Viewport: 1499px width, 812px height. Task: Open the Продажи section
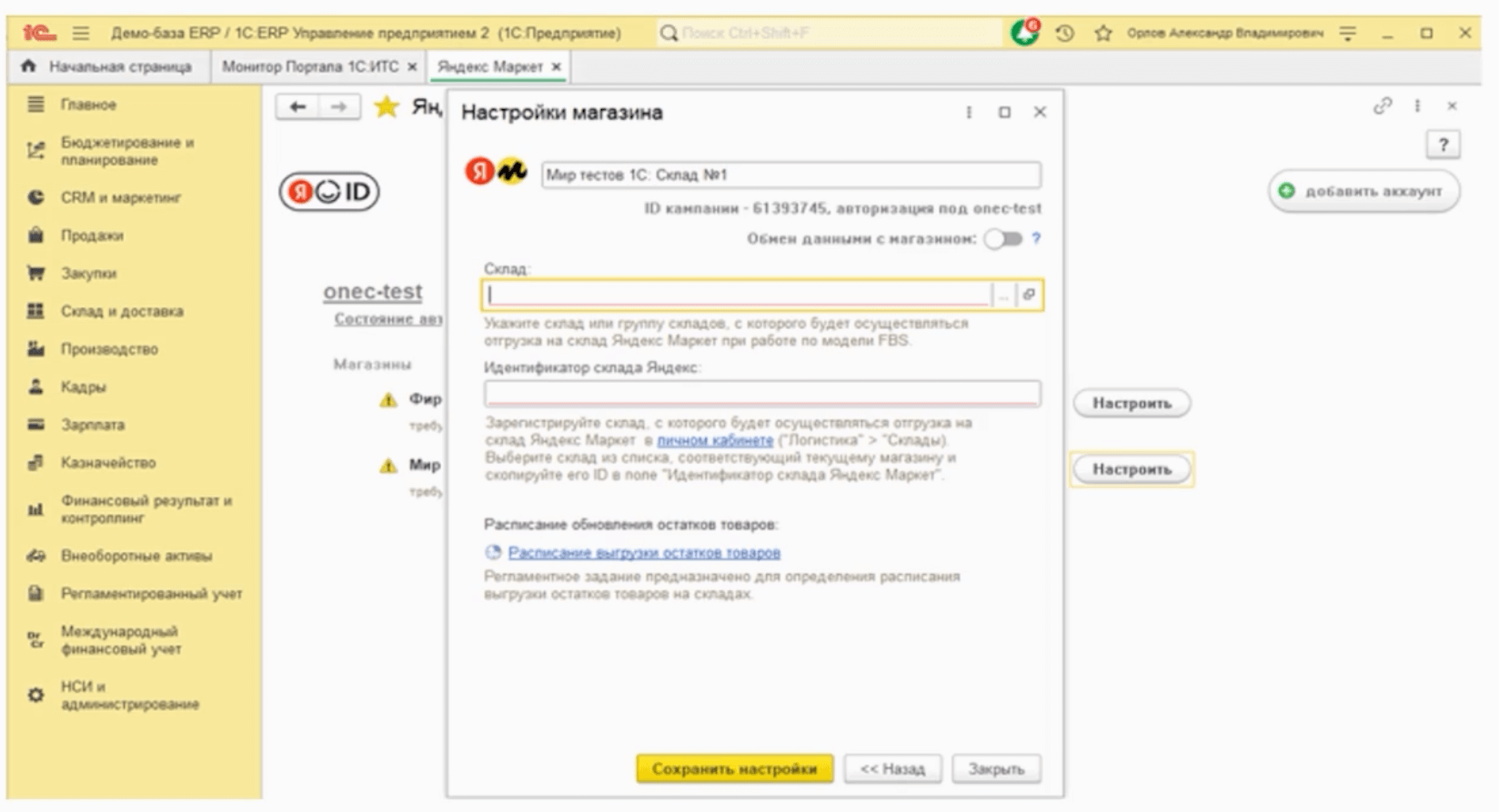92,236
